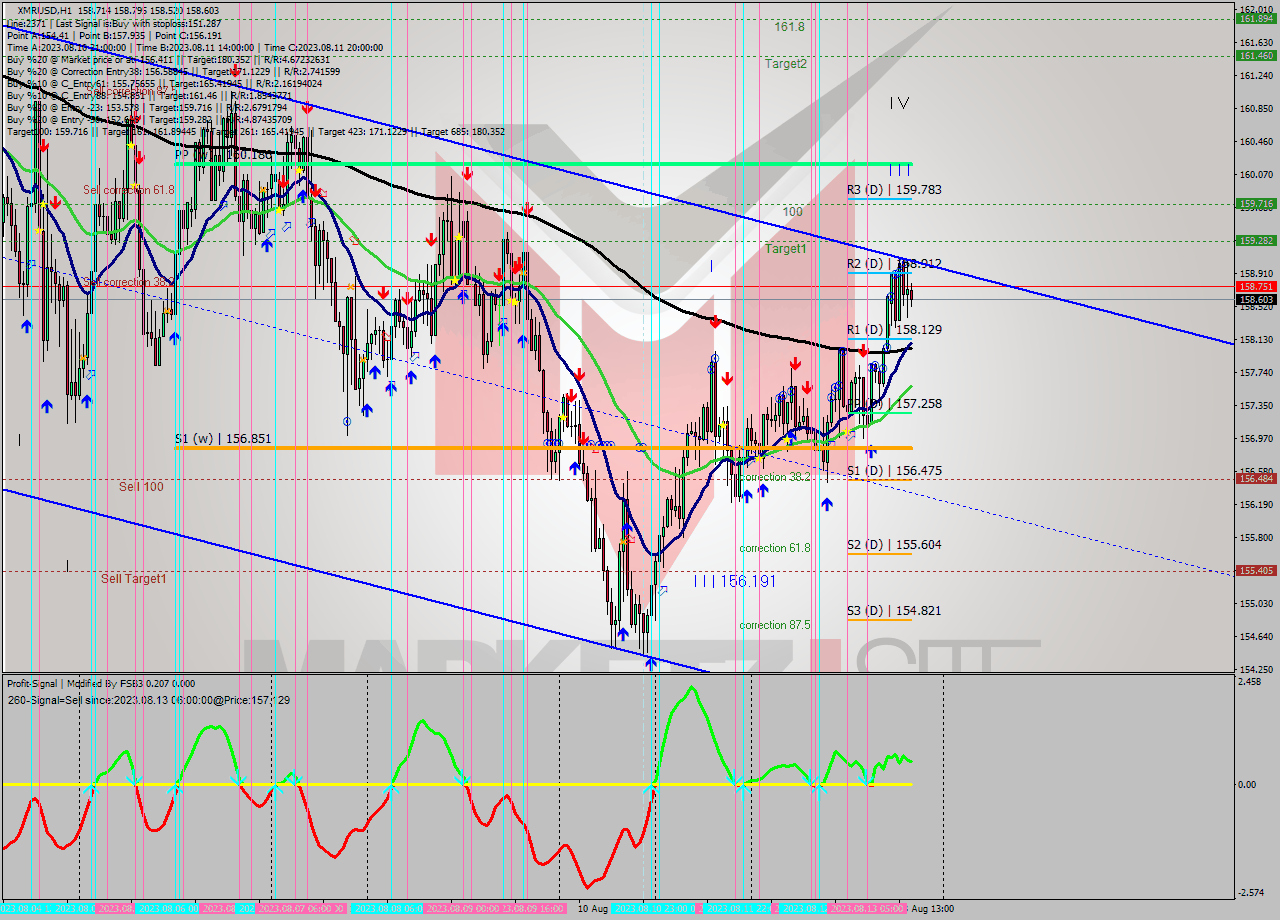Select the R3 (D) 159.783 pivot label
Viewport: 1280px width, 920px height.
click(x=880, y=189)
